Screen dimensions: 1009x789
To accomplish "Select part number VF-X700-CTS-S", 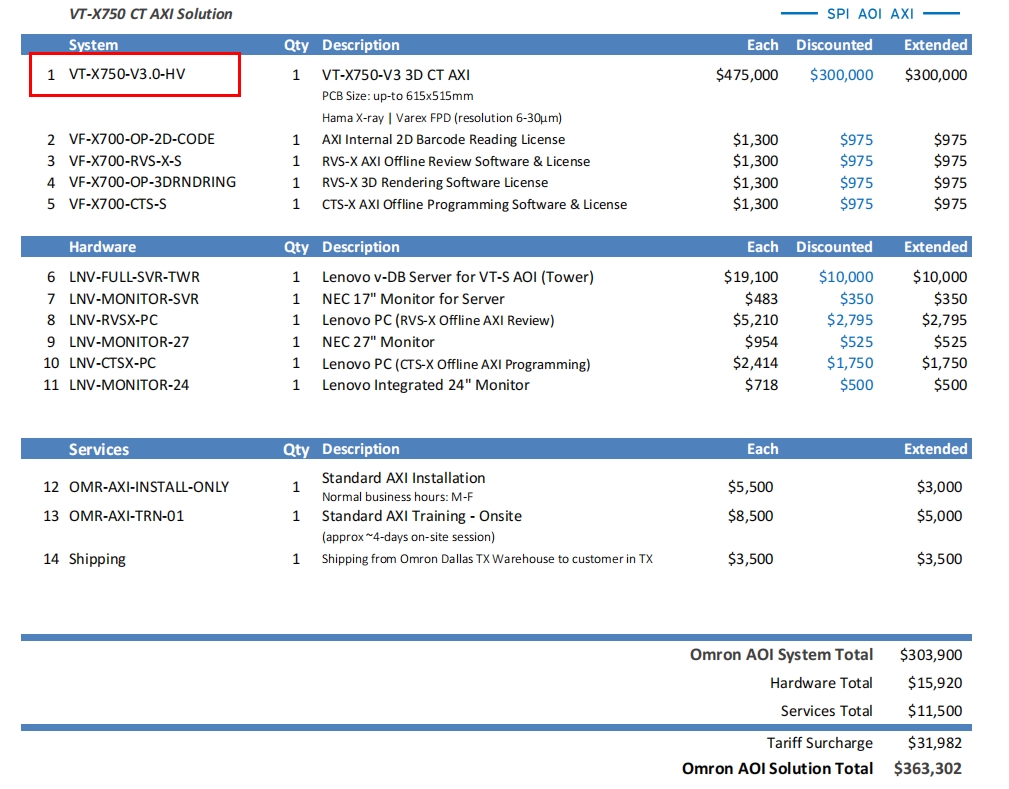I will (117, 204).
